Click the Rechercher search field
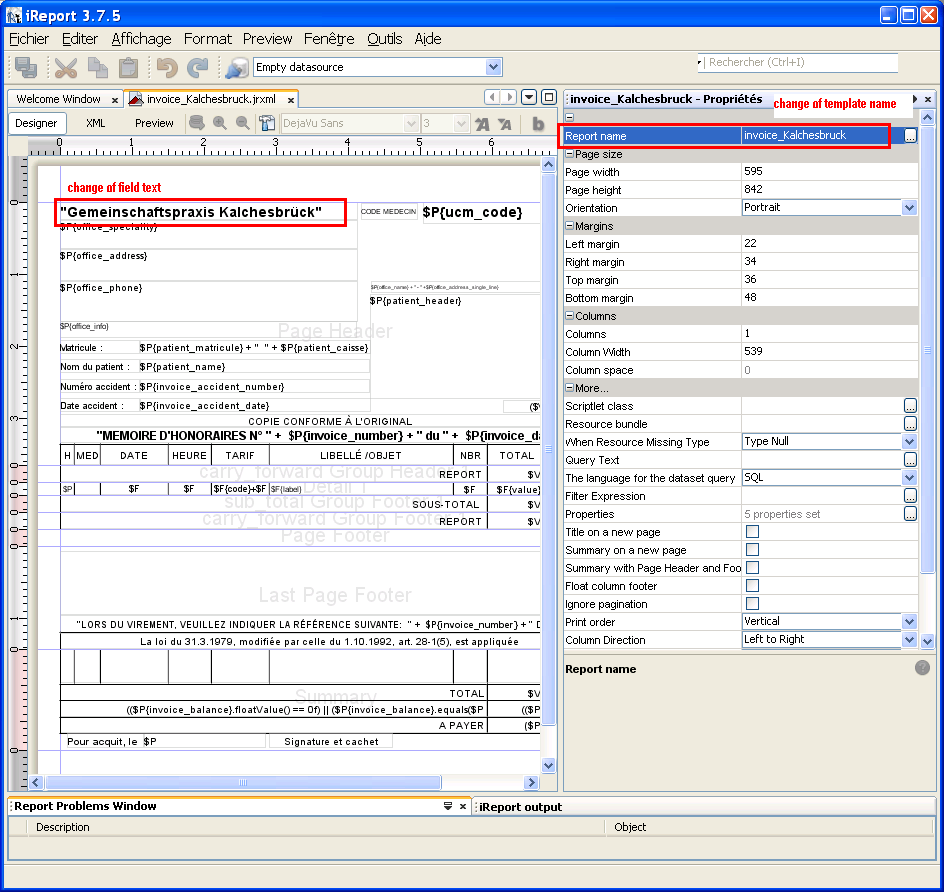The height and width of the screenshot is (892, 944). [x=800, y=62]
